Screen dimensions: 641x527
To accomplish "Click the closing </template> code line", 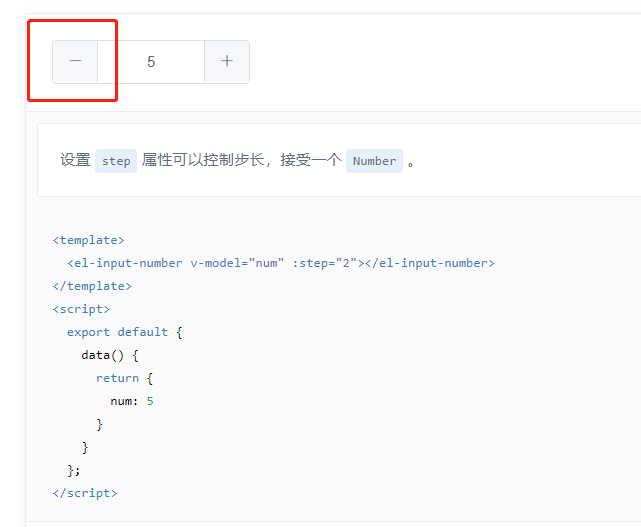I will click(92, 286).
